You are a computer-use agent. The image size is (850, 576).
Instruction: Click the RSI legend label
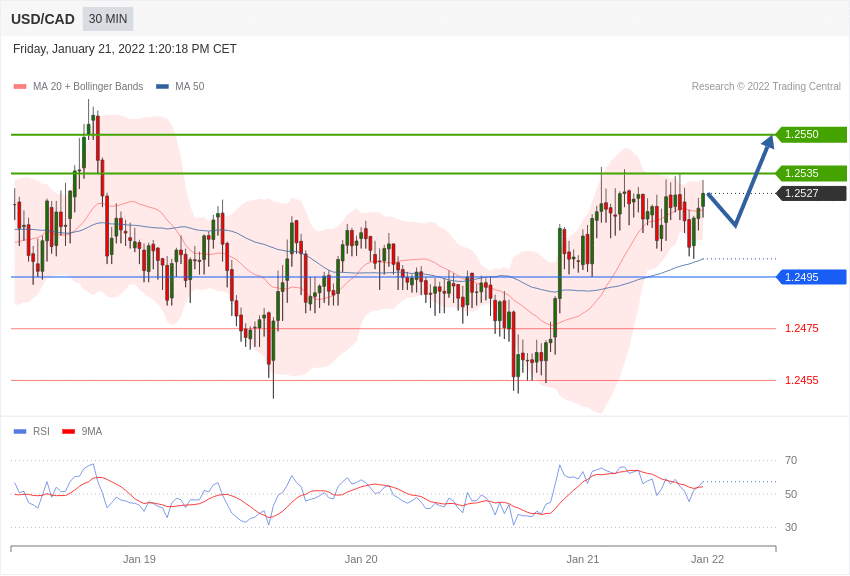(x=41, y=431)
